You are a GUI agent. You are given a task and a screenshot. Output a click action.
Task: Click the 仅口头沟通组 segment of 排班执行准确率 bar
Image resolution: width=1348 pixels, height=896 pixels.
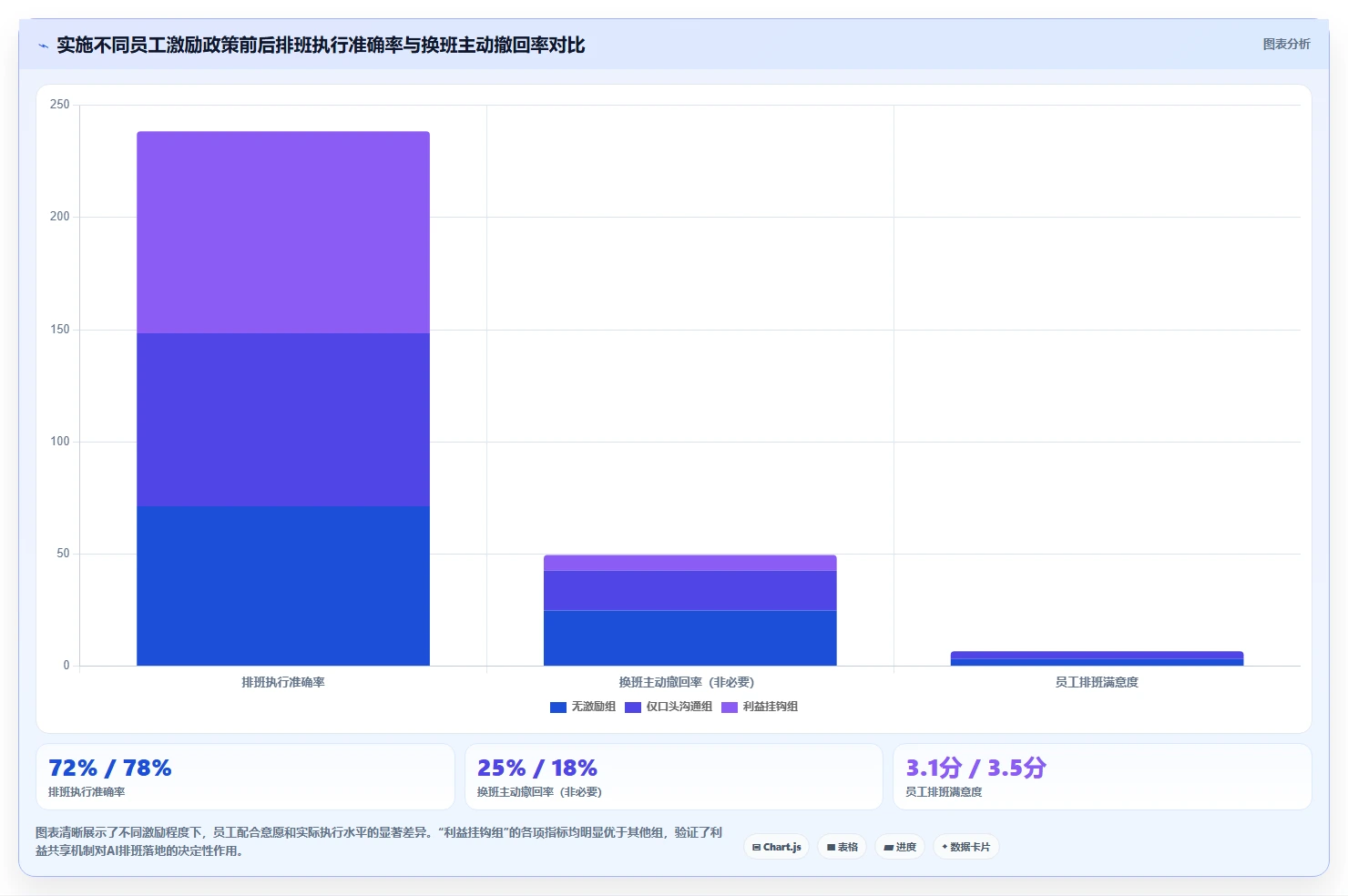coord(283,420)
